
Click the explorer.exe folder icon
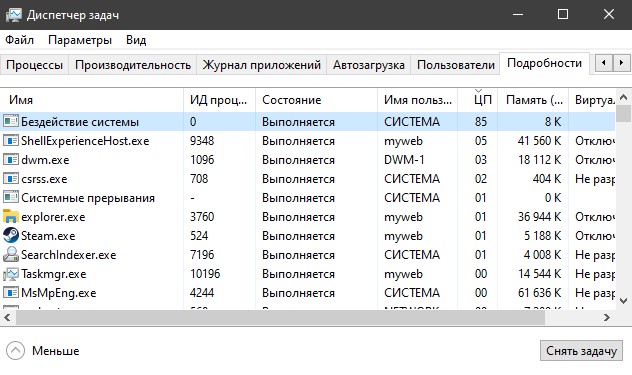[x=10, y=217]
